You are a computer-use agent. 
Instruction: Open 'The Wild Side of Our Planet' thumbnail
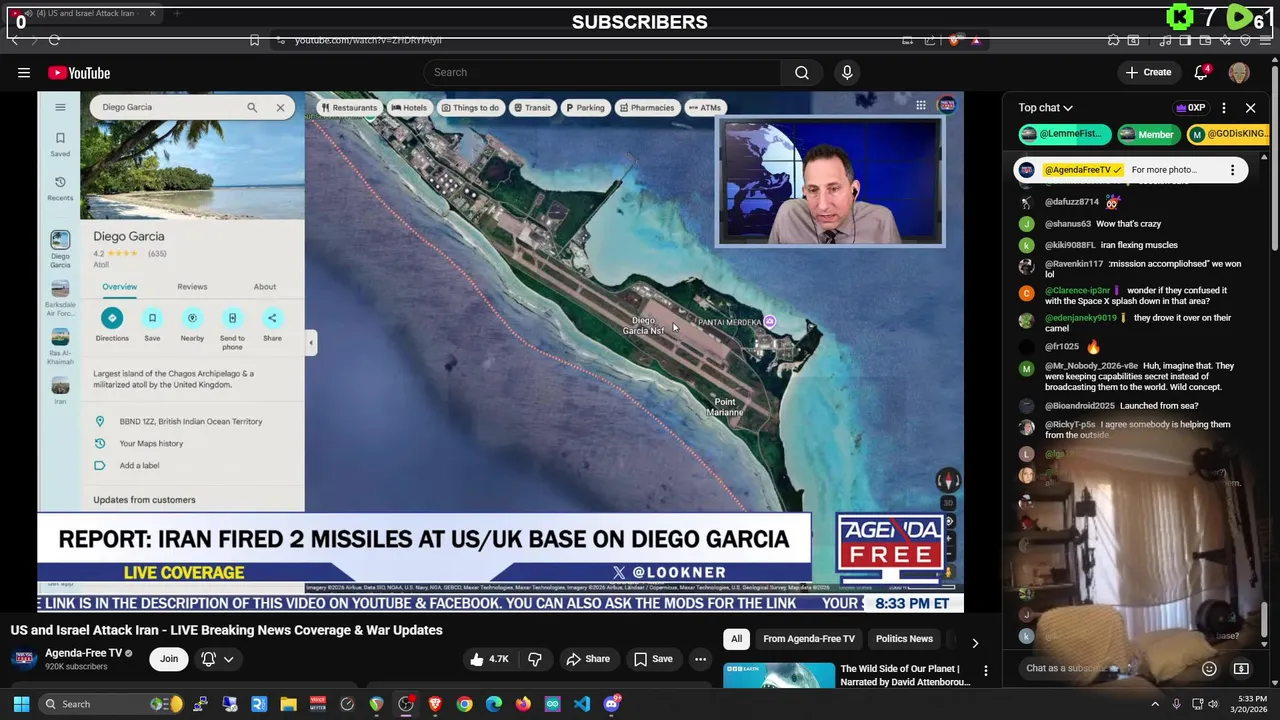click(779, 675)
